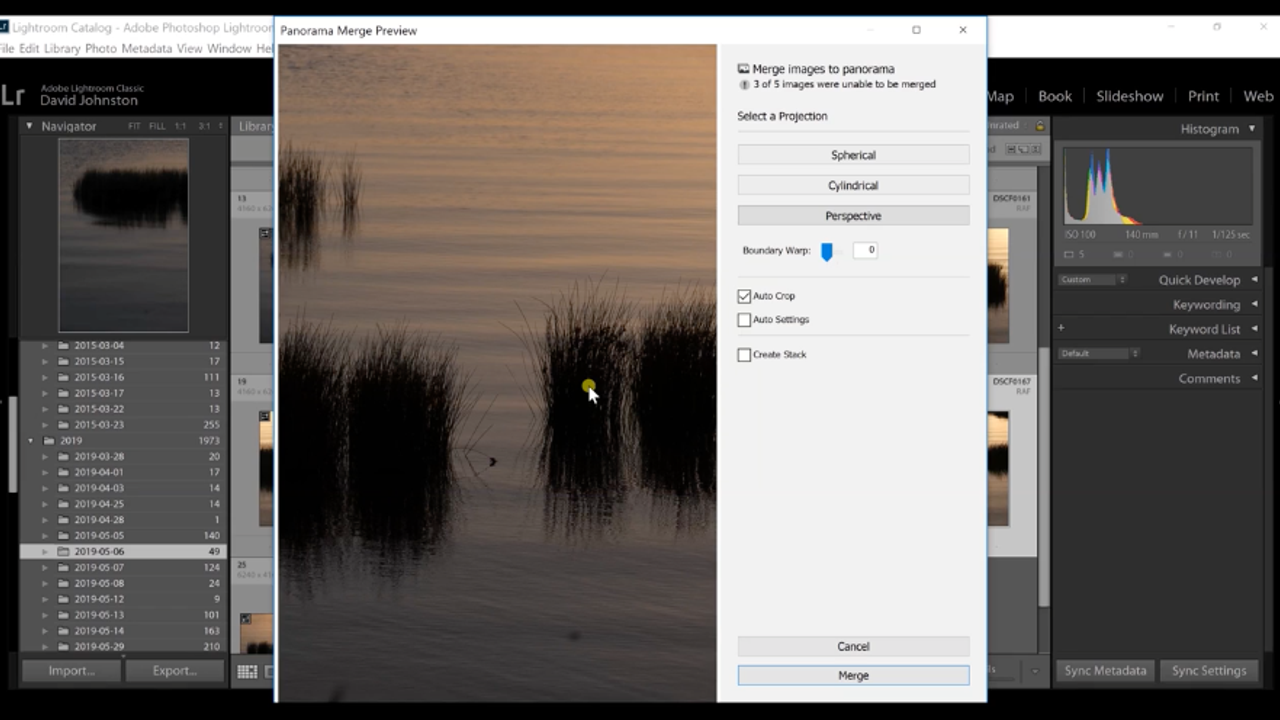Select the Cylindrical projection
The height and width of the screenshot is (720, 1280).
[853, 185]
